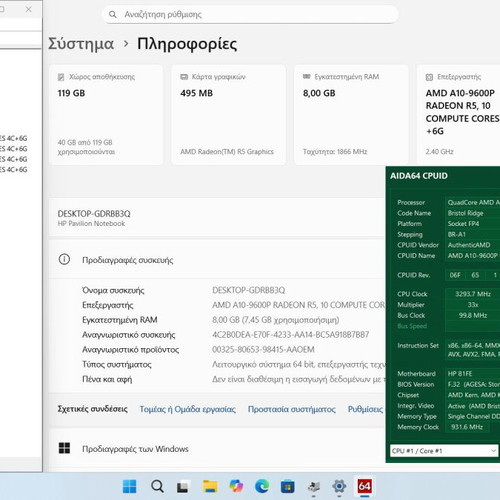This screenshot has width=500, height=500.
Task: Open Task View from taskbar
Action: [x=182, y=487]
